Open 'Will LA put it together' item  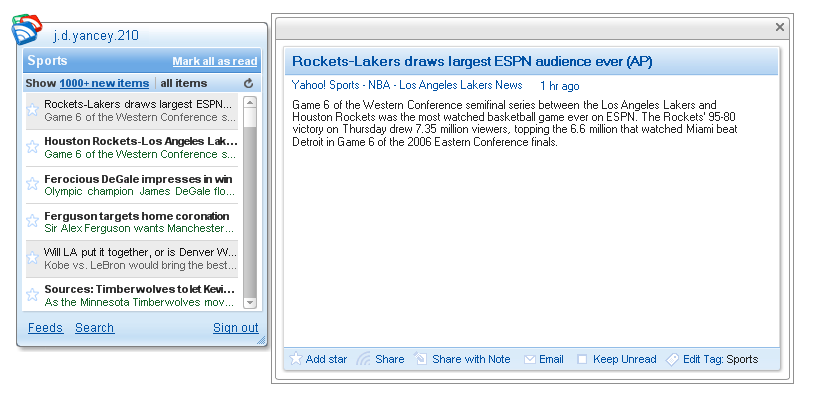132,259
